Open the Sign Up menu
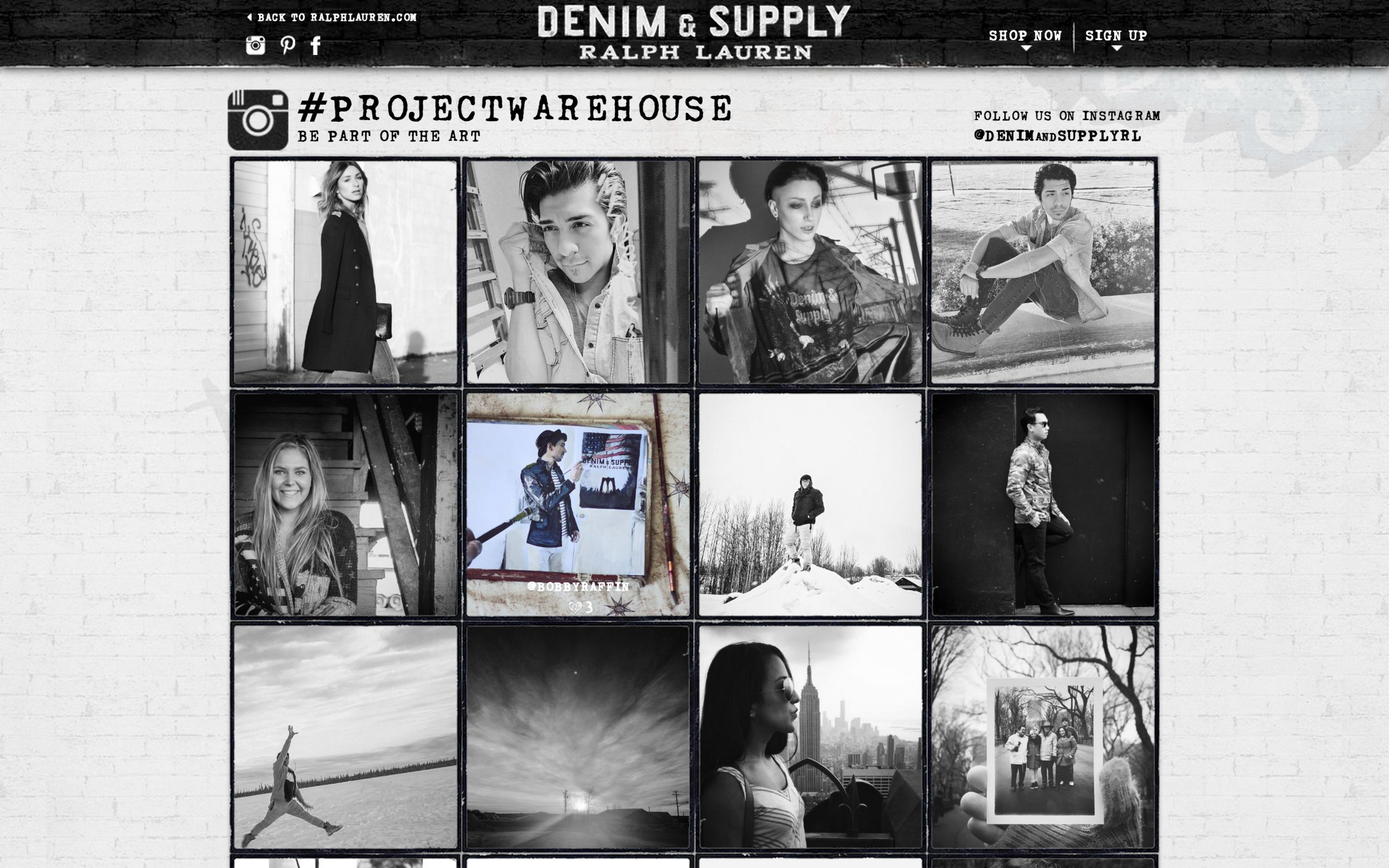Image resolution: width=1389 pixels, height=868 pixels. click(1116, 36)
